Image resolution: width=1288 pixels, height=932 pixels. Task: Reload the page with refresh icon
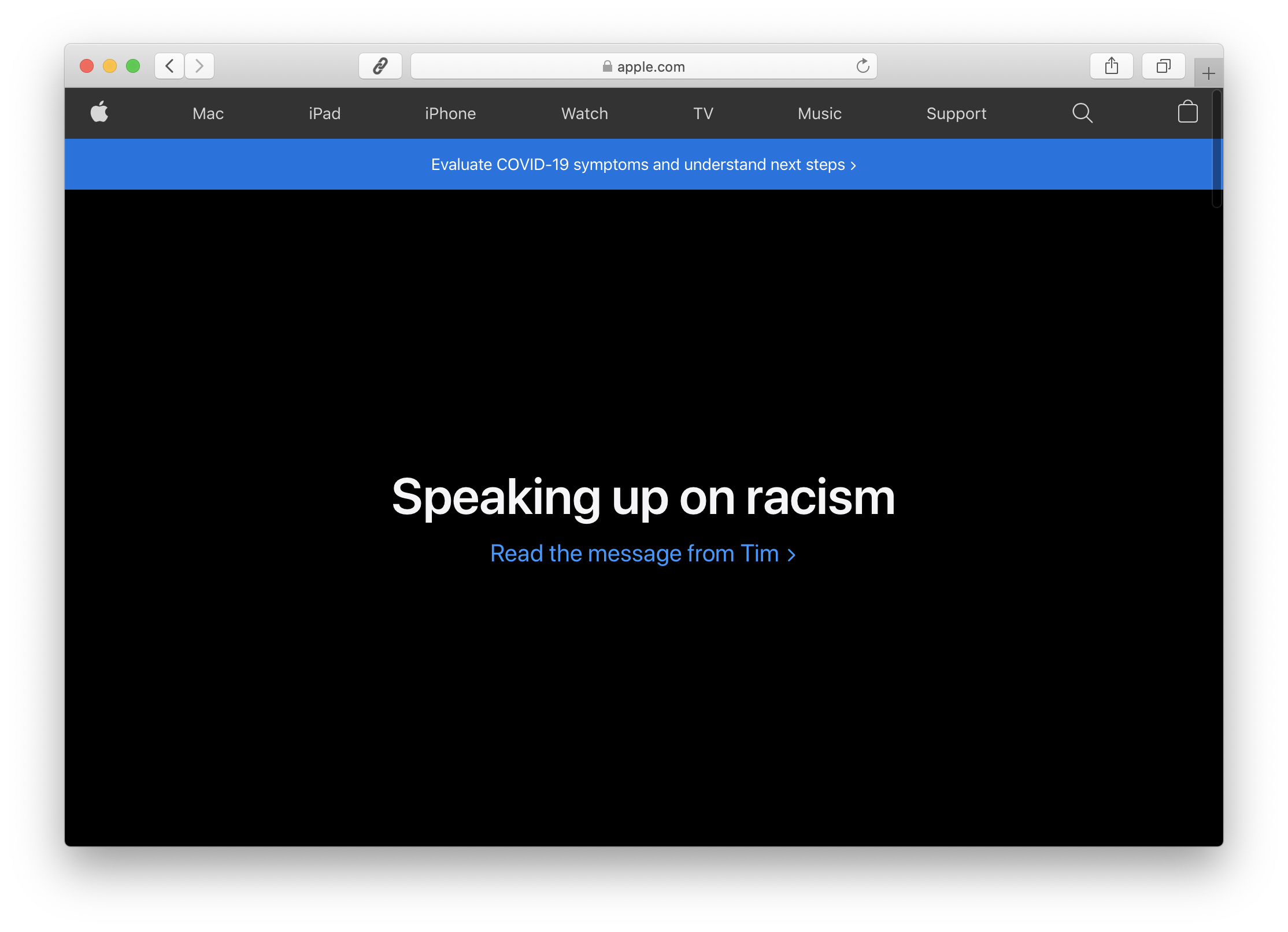[x=863, y=66]
